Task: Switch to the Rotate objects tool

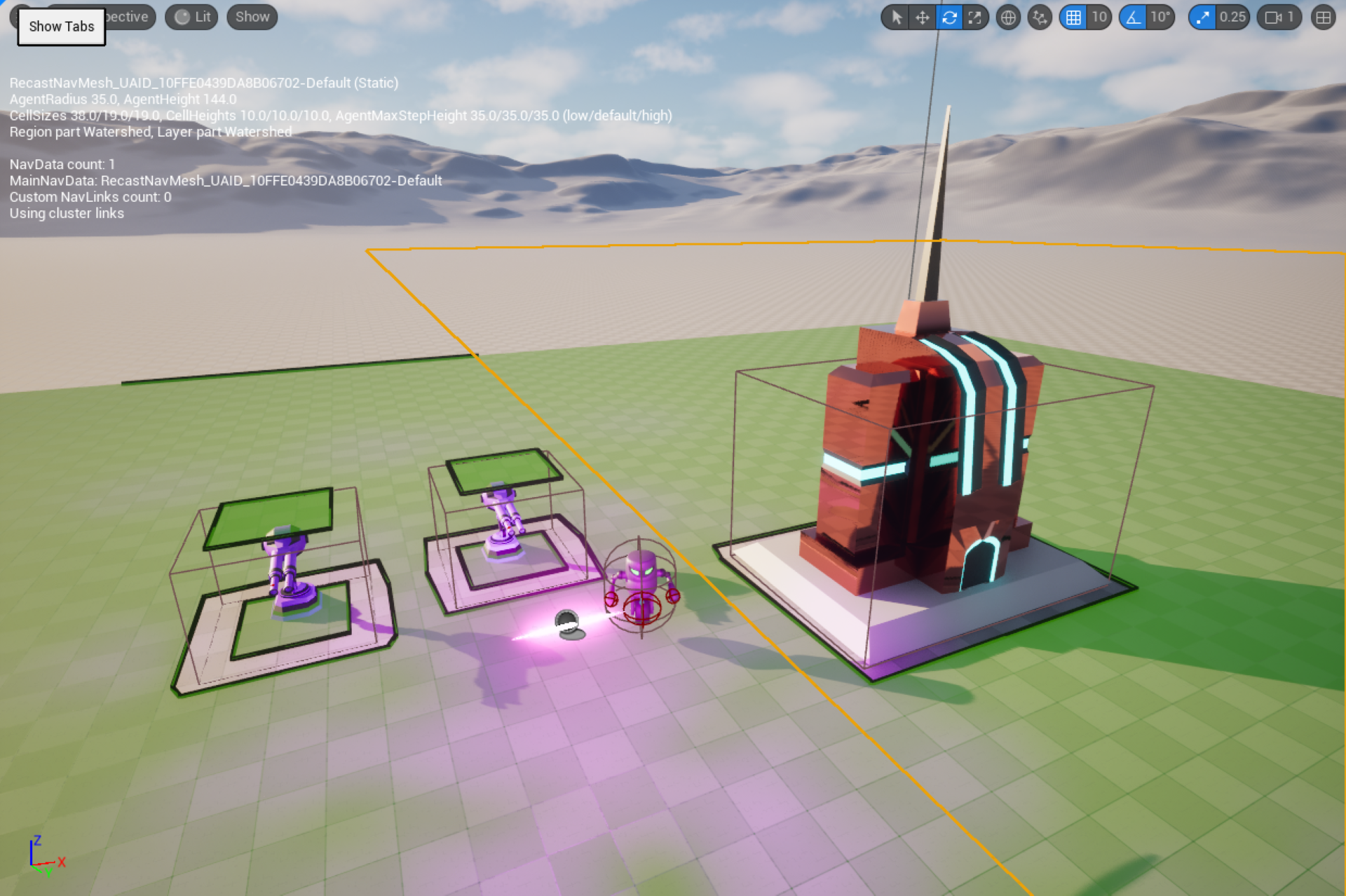Action: pyautogui.click(x=949, y=18)
